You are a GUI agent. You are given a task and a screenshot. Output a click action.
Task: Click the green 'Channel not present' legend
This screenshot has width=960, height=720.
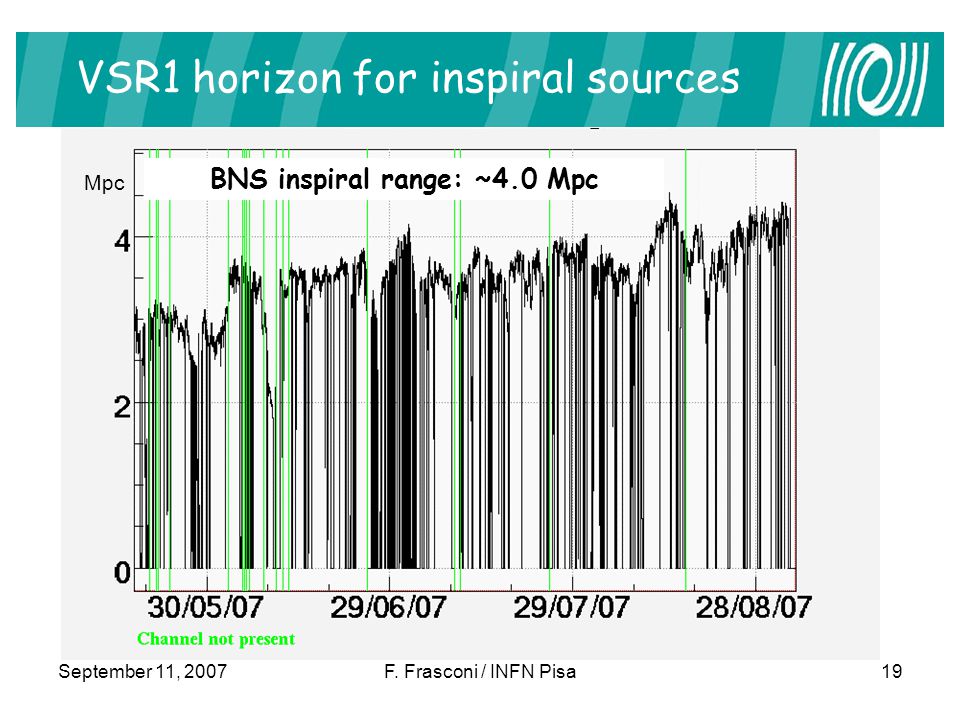coord(216,639)
